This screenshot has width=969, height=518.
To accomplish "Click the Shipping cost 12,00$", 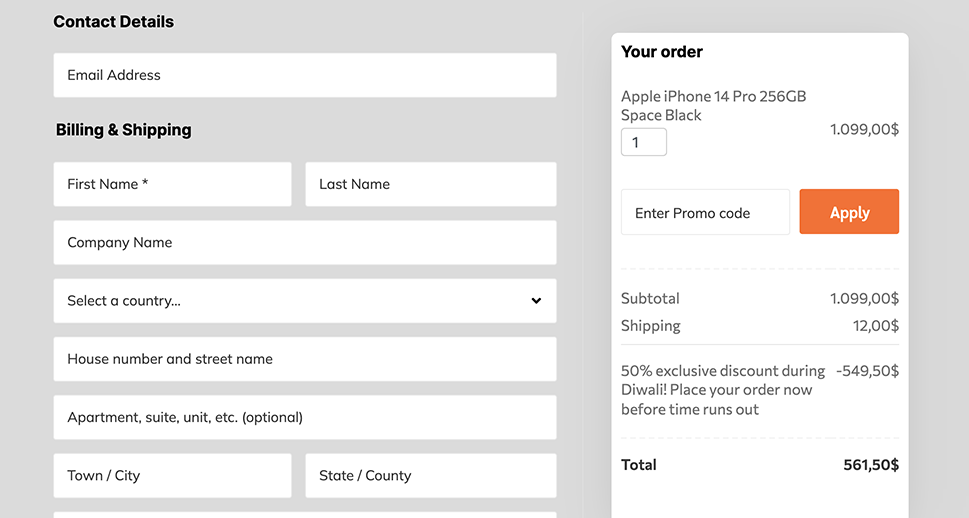I will (x=875, y=326).
